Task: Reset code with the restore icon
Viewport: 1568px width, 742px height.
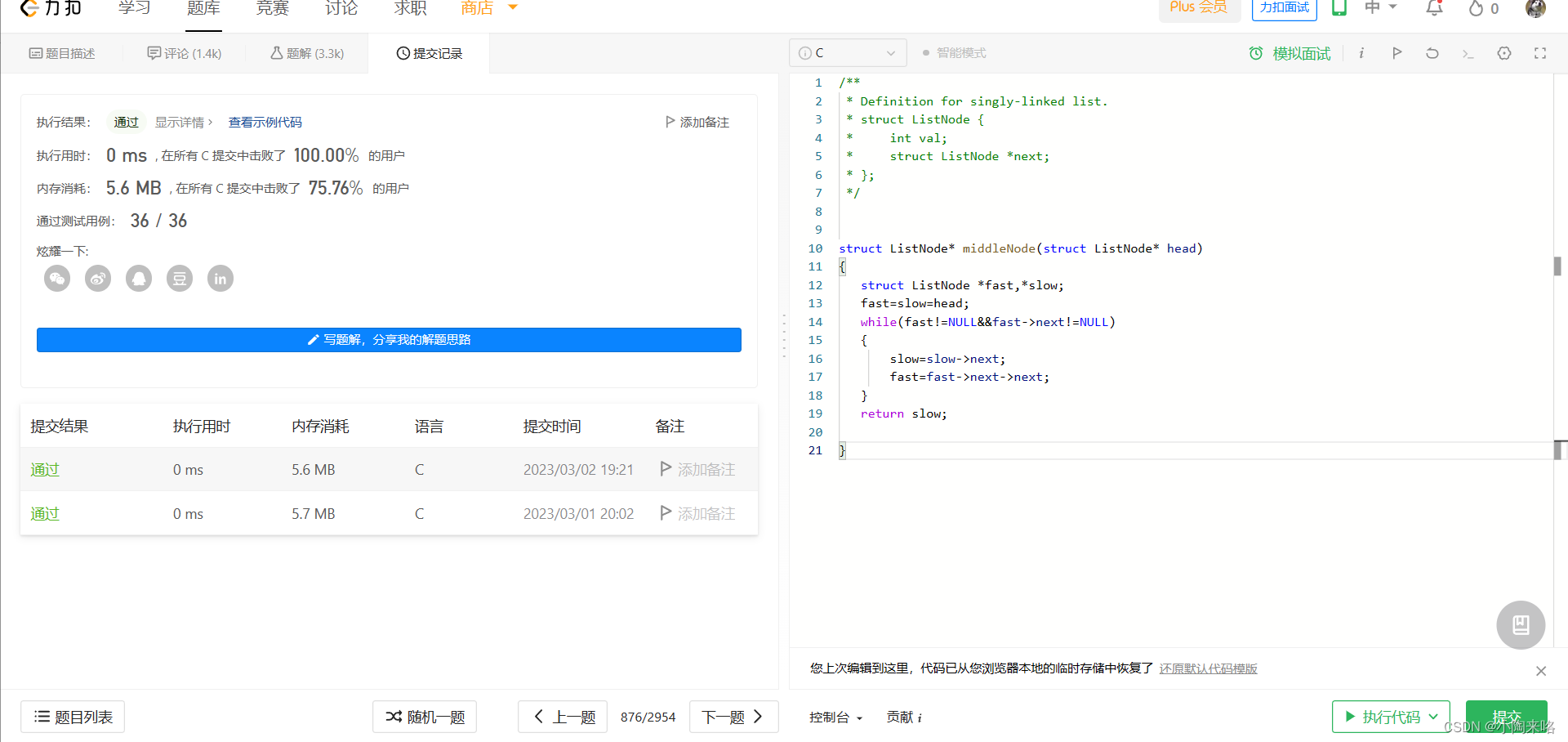Action: [x=1432, y=53]
